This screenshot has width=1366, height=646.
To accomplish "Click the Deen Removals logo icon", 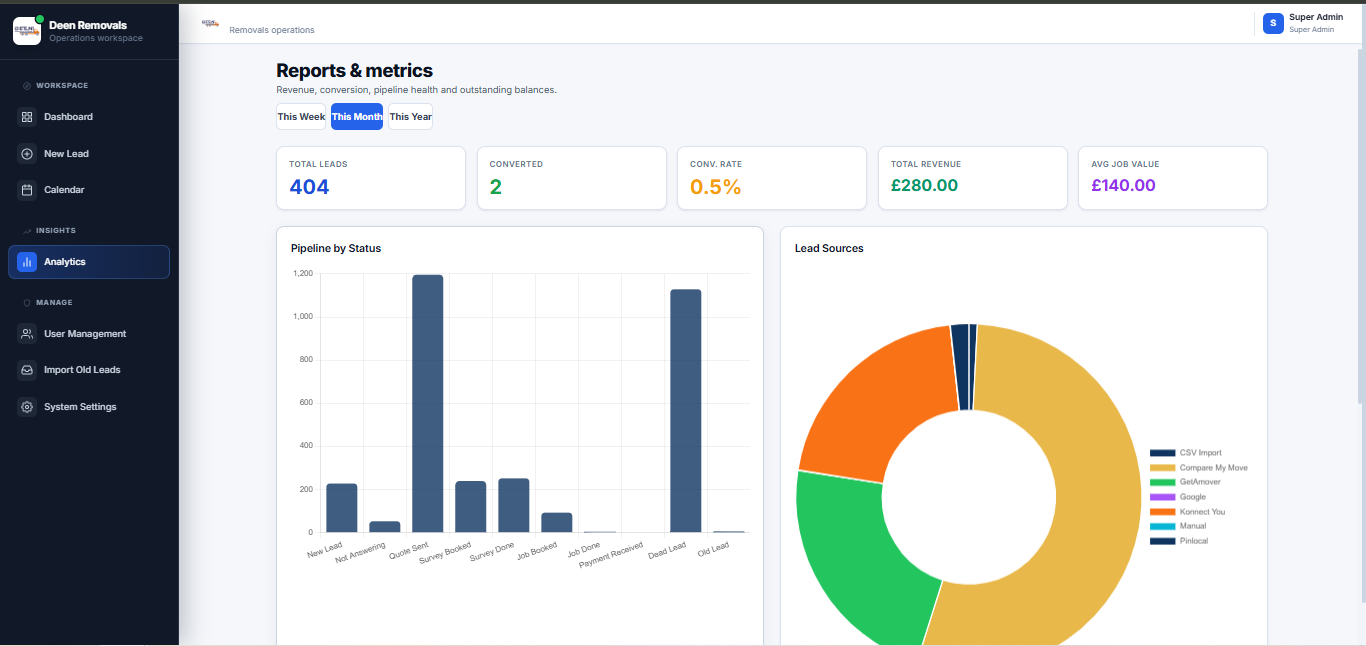I will (27, 31).
